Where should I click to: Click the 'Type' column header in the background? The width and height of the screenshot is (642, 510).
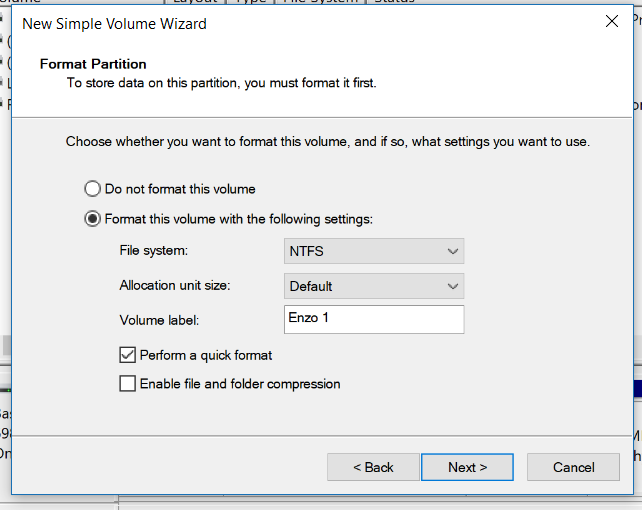(250, 2)
